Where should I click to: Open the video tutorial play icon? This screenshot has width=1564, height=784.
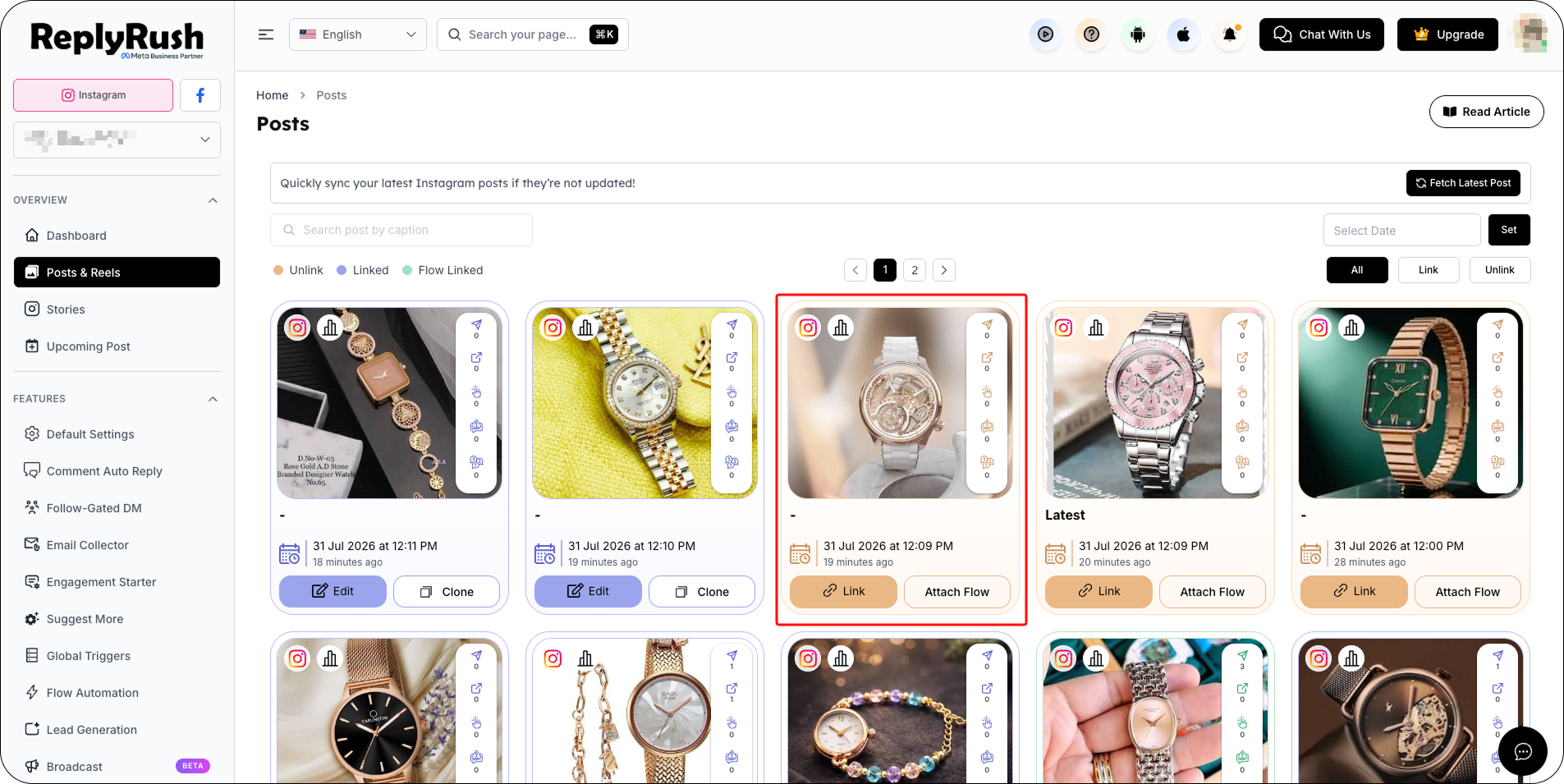click(x=1045, y=34)
